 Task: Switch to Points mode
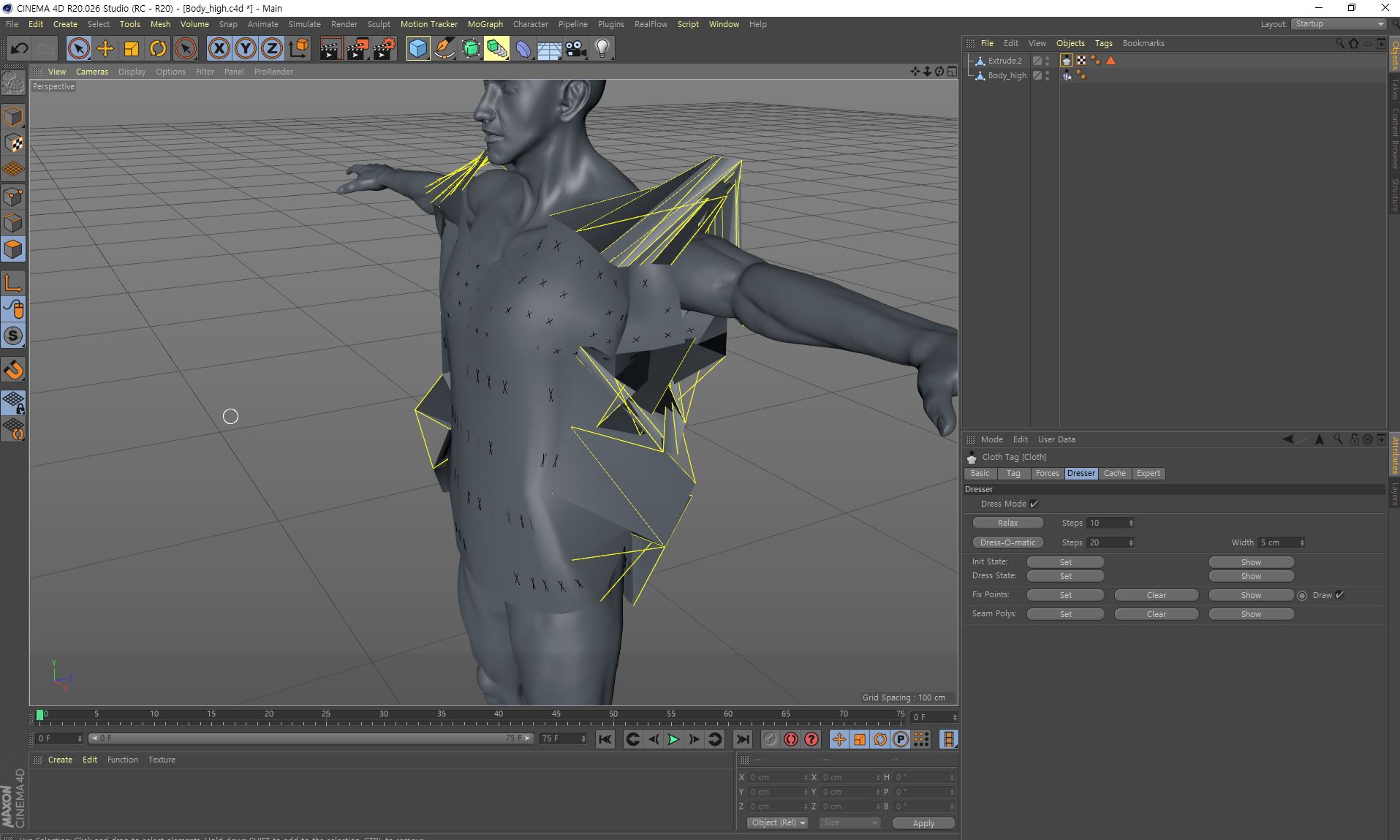click(x=13, y=197)
